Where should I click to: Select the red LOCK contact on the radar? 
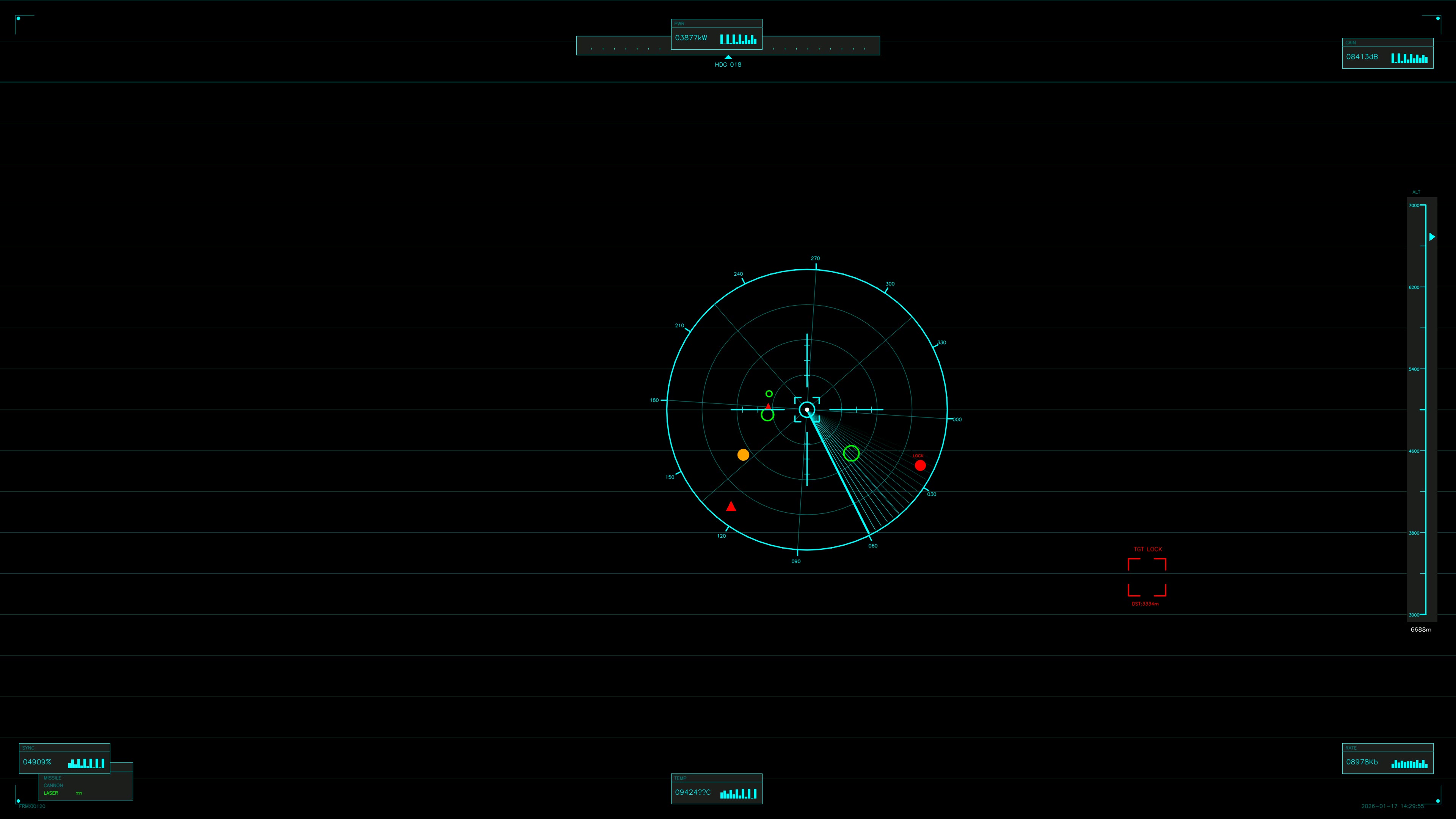pos(921,465)
